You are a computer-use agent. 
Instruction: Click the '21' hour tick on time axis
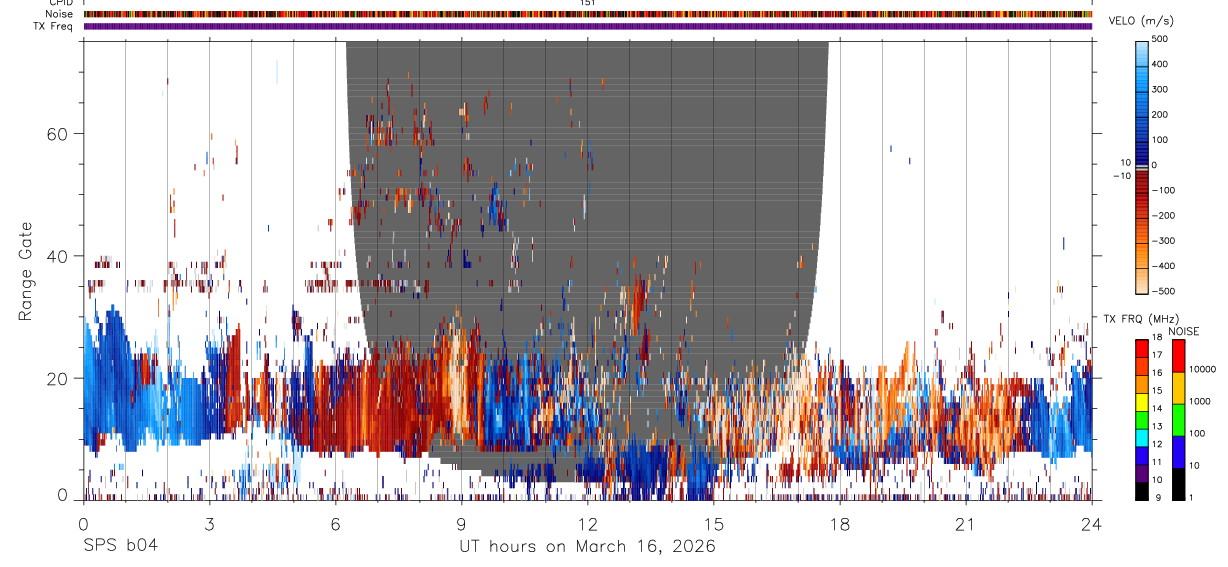point(966,523)
